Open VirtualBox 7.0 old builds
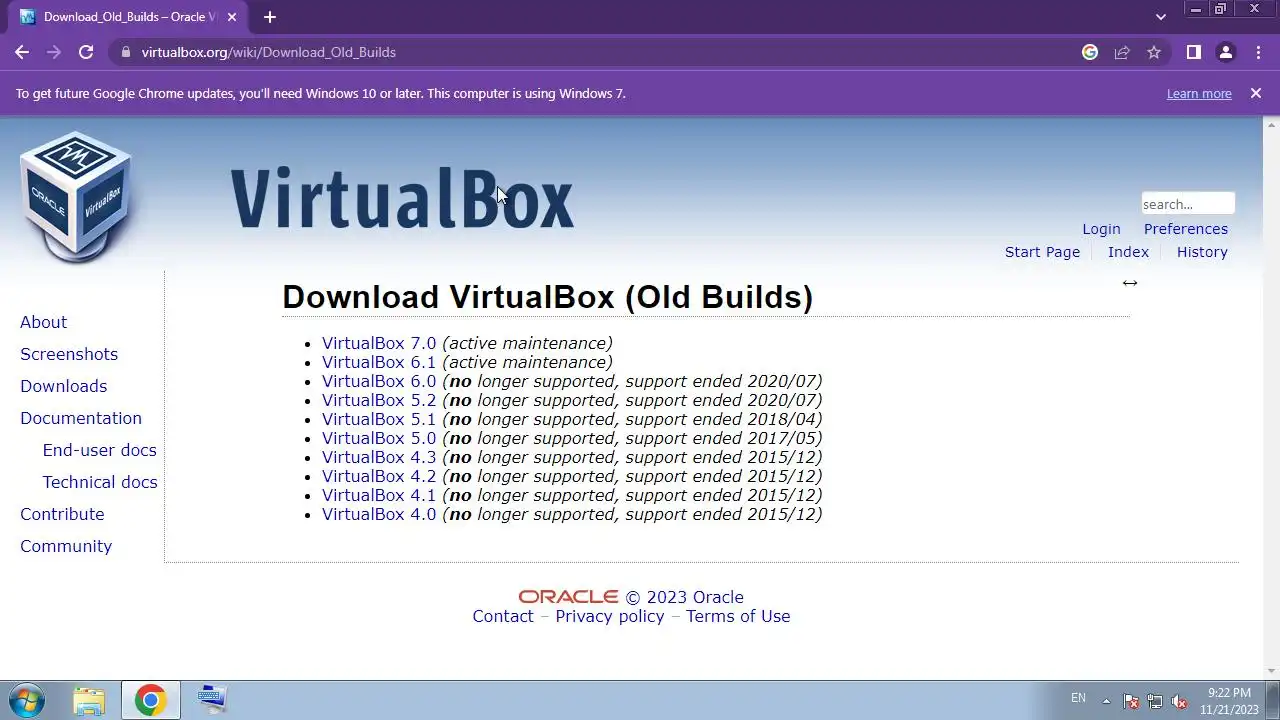 (379, 343)
